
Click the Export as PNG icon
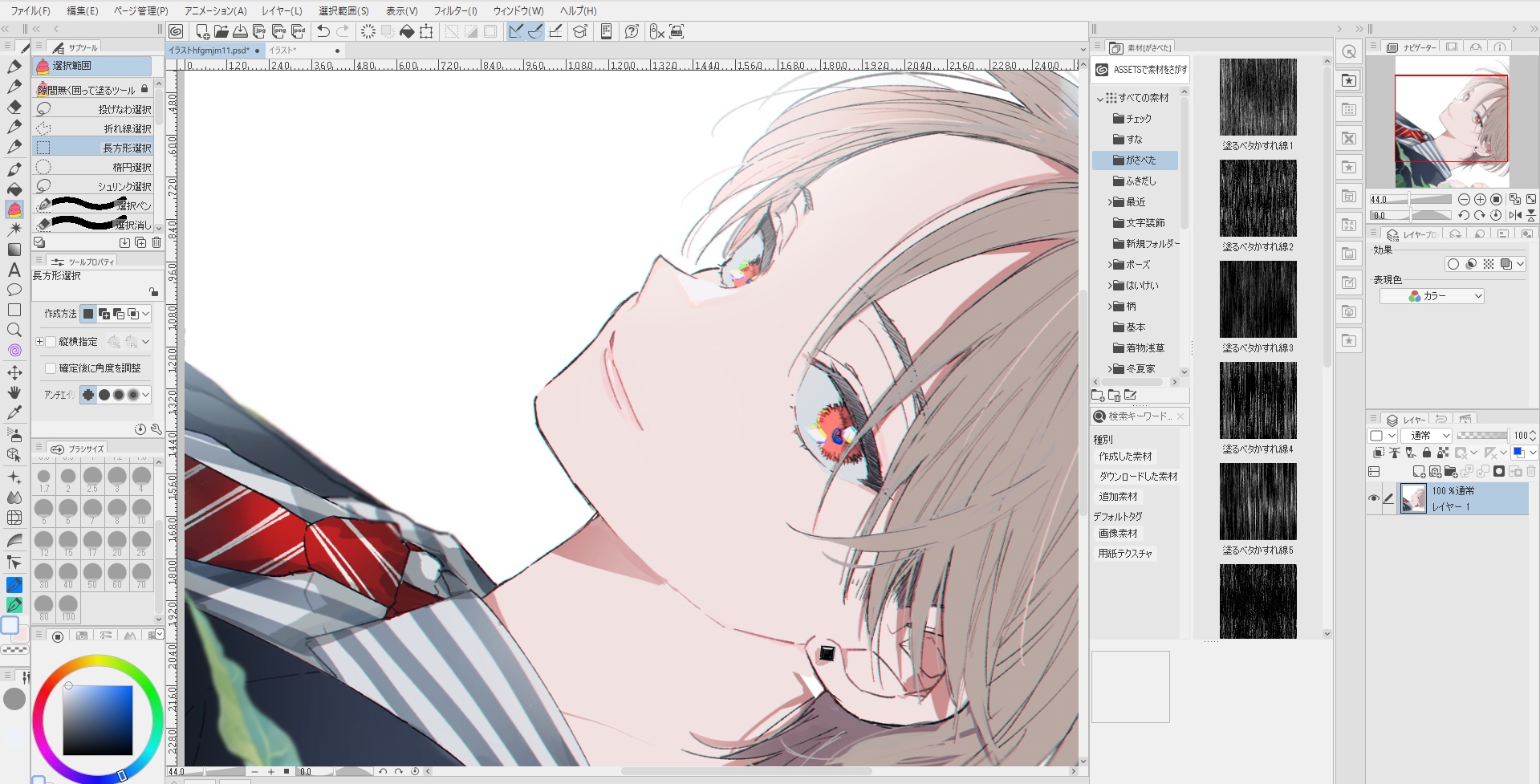point(278,31)
